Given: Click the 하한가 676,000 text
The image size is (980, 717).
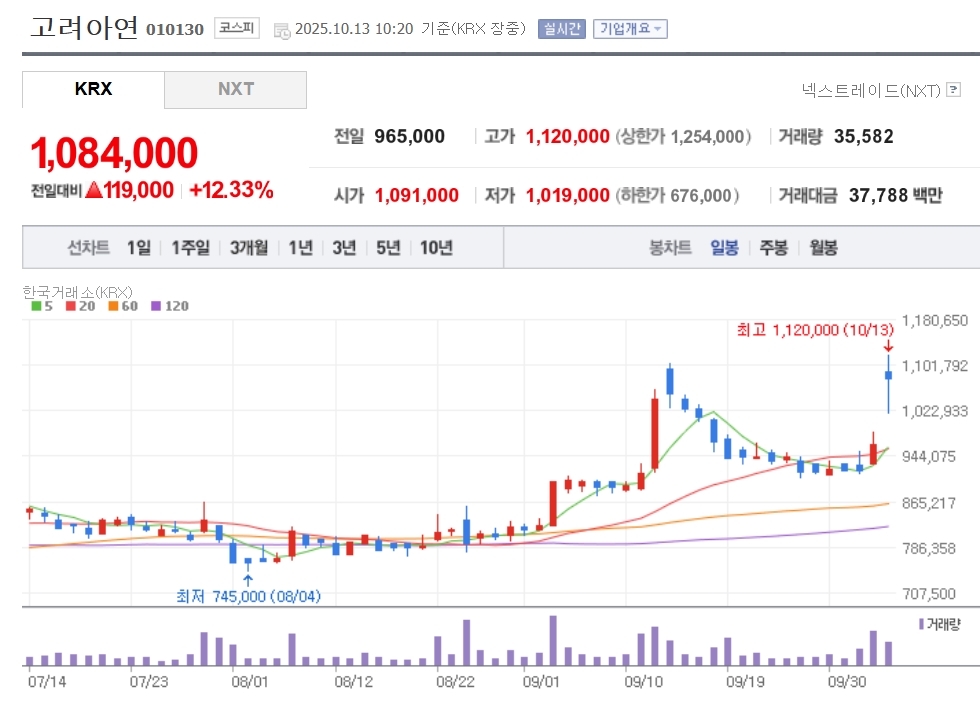Looking at the screenshot, I should 678,196.
